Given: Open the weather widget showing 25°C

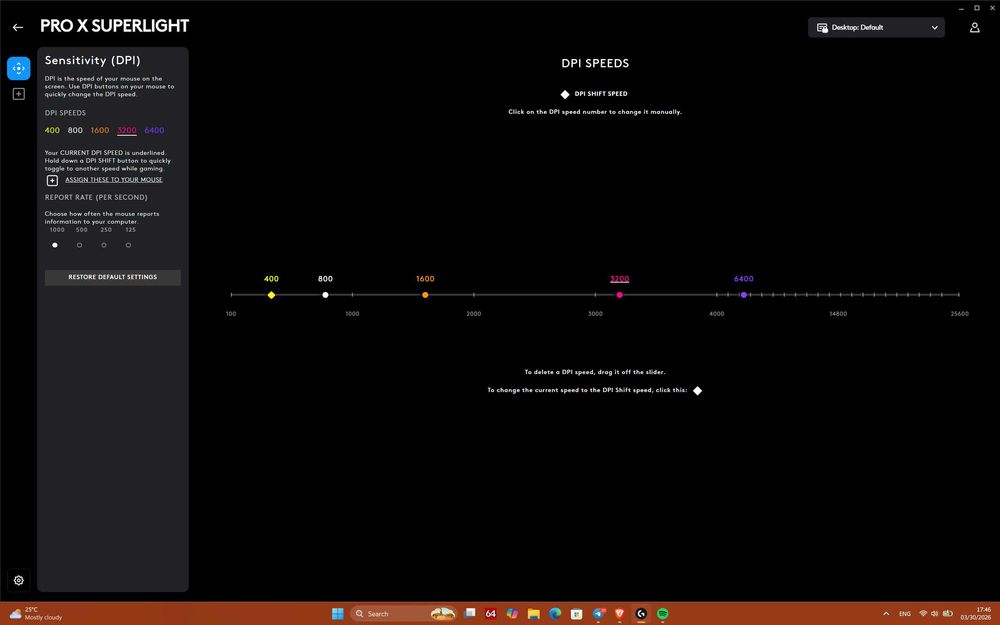Looking at the screenshot, I should point(36,614).
